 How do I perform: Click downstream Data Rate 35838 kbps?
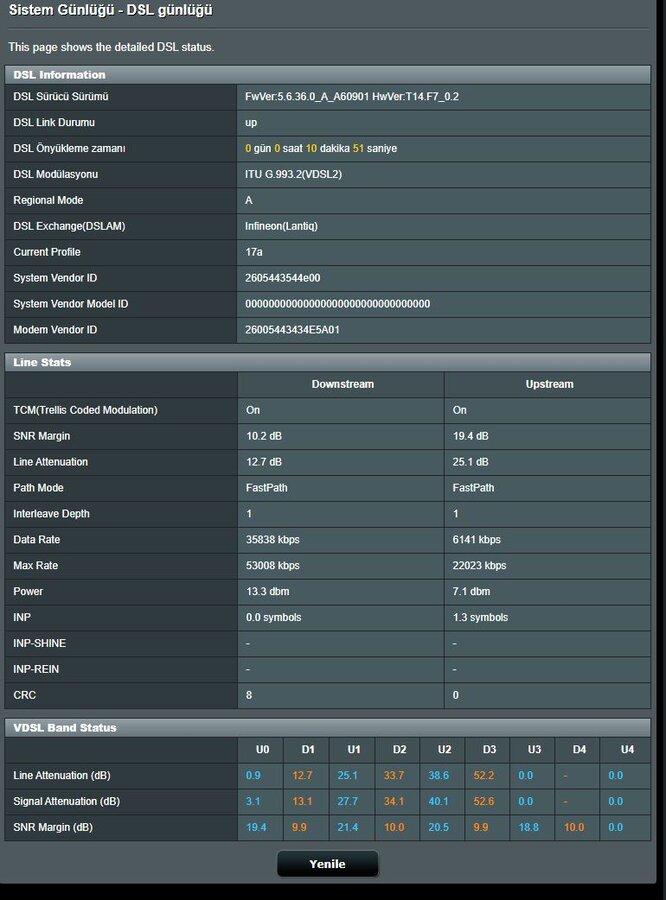point(273,540)
